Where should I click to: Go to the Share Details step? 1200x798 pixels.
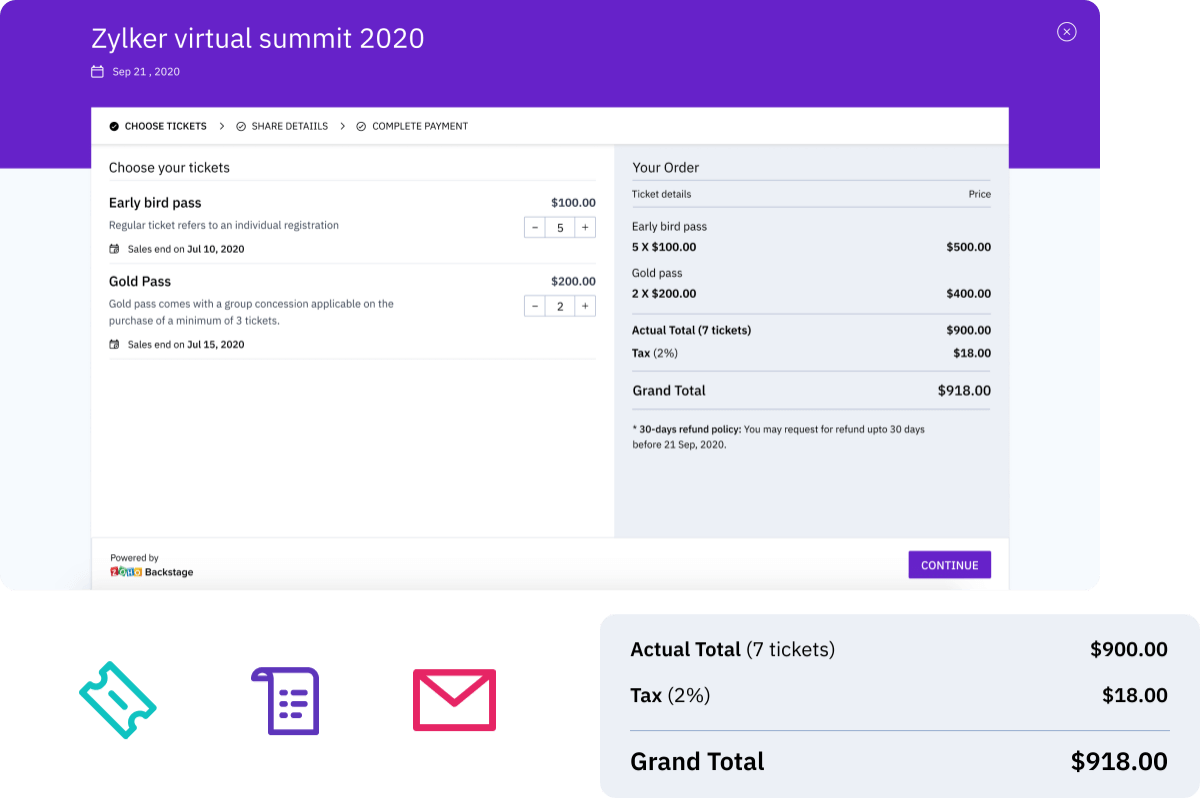tap(281, 127)
